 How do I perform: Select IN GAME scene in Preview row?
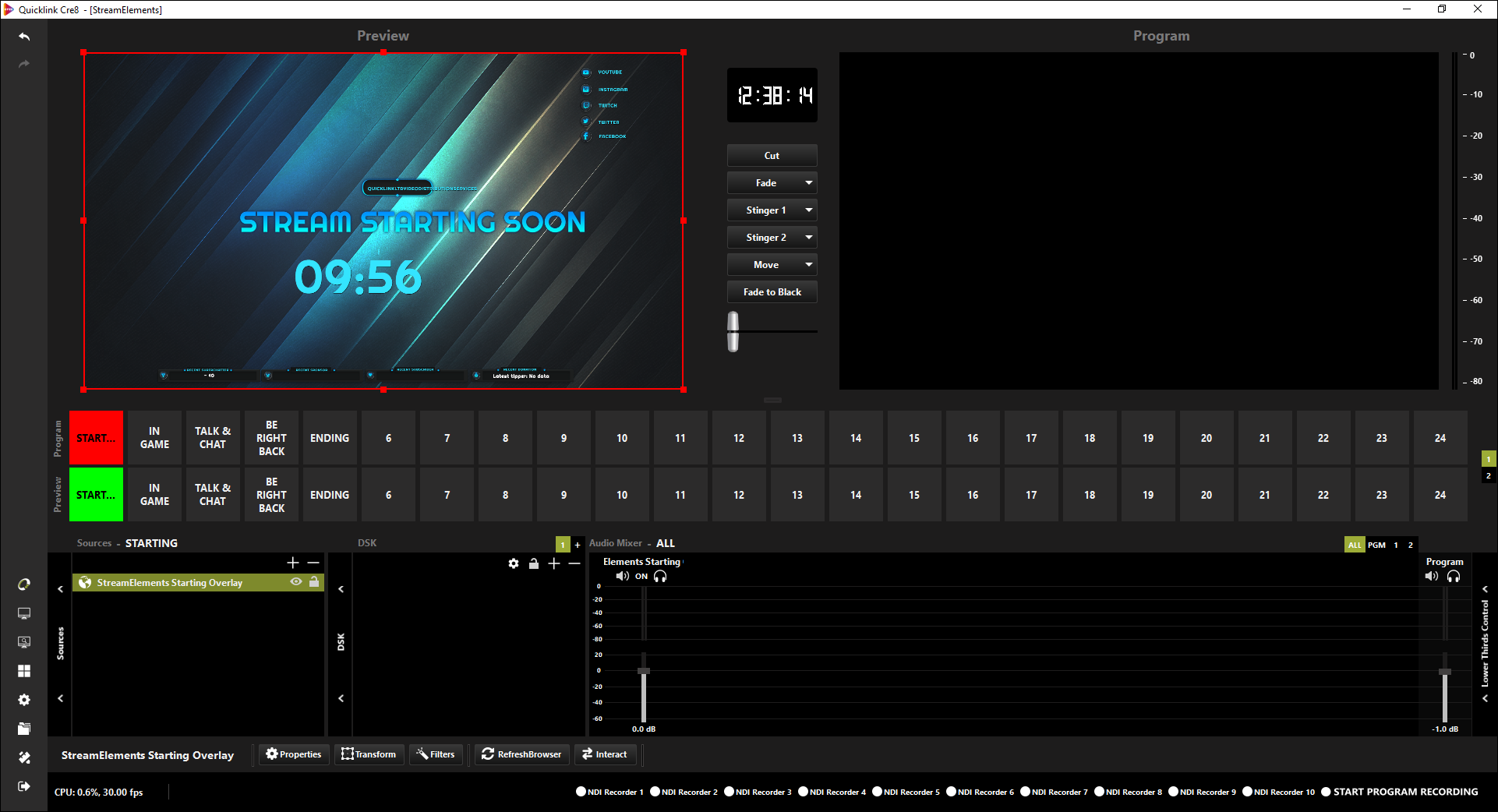[154, 495]
